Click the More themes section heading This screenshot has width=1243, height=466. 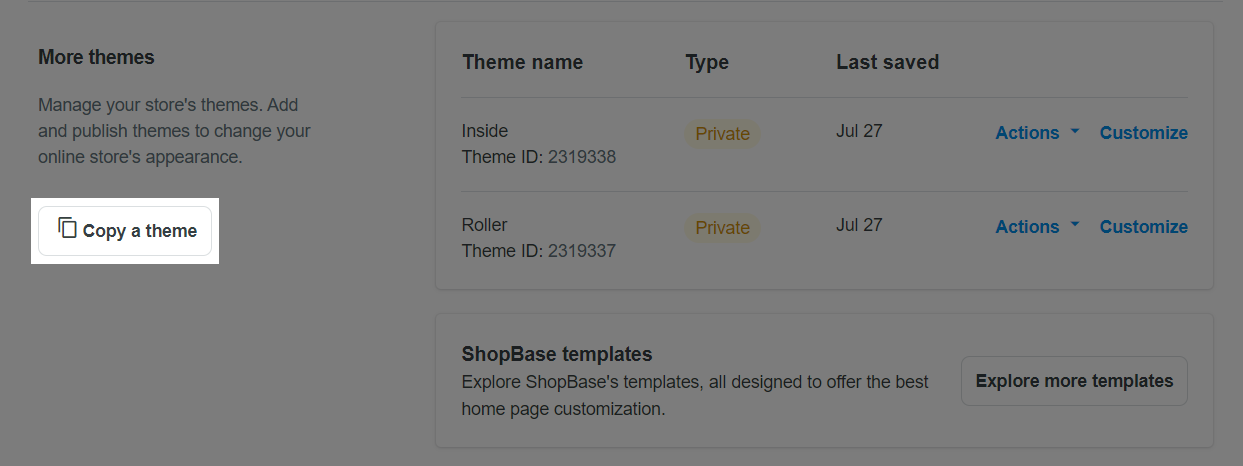coord(96,57)
